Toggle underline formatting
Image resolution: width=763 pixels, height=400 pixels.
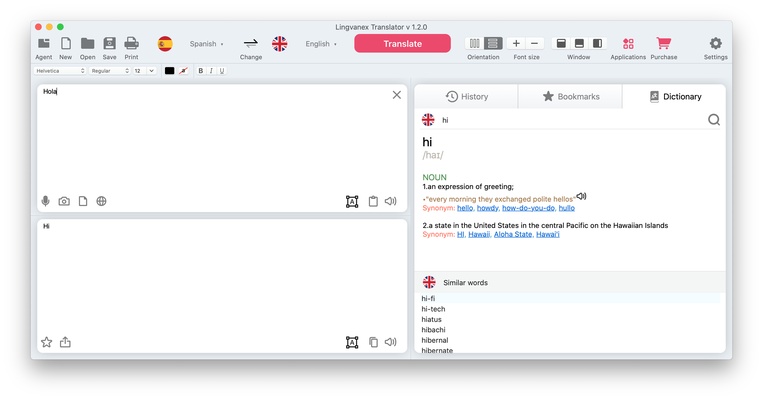tap(222, 71)
